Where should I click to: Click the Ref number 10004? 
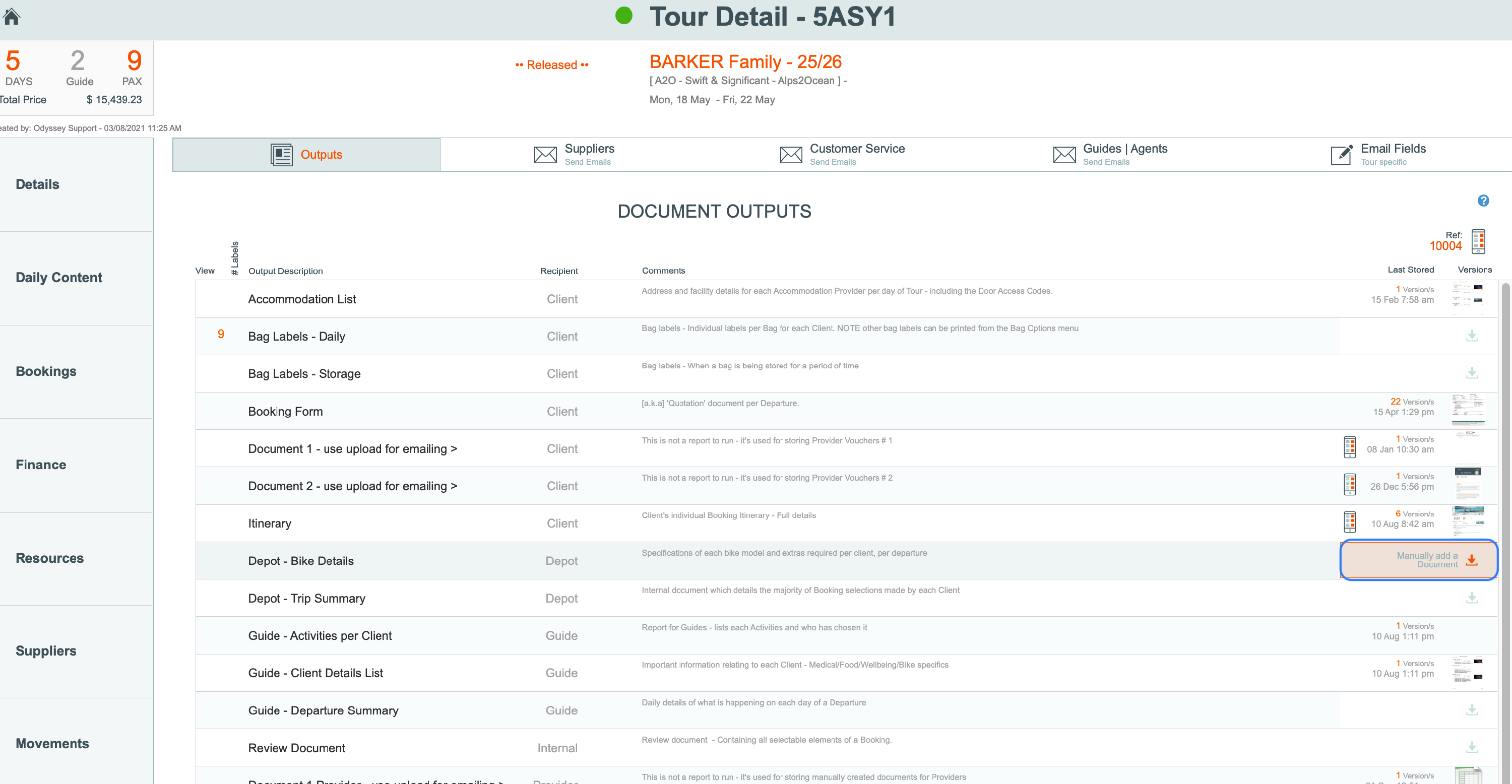(1445, 246)
